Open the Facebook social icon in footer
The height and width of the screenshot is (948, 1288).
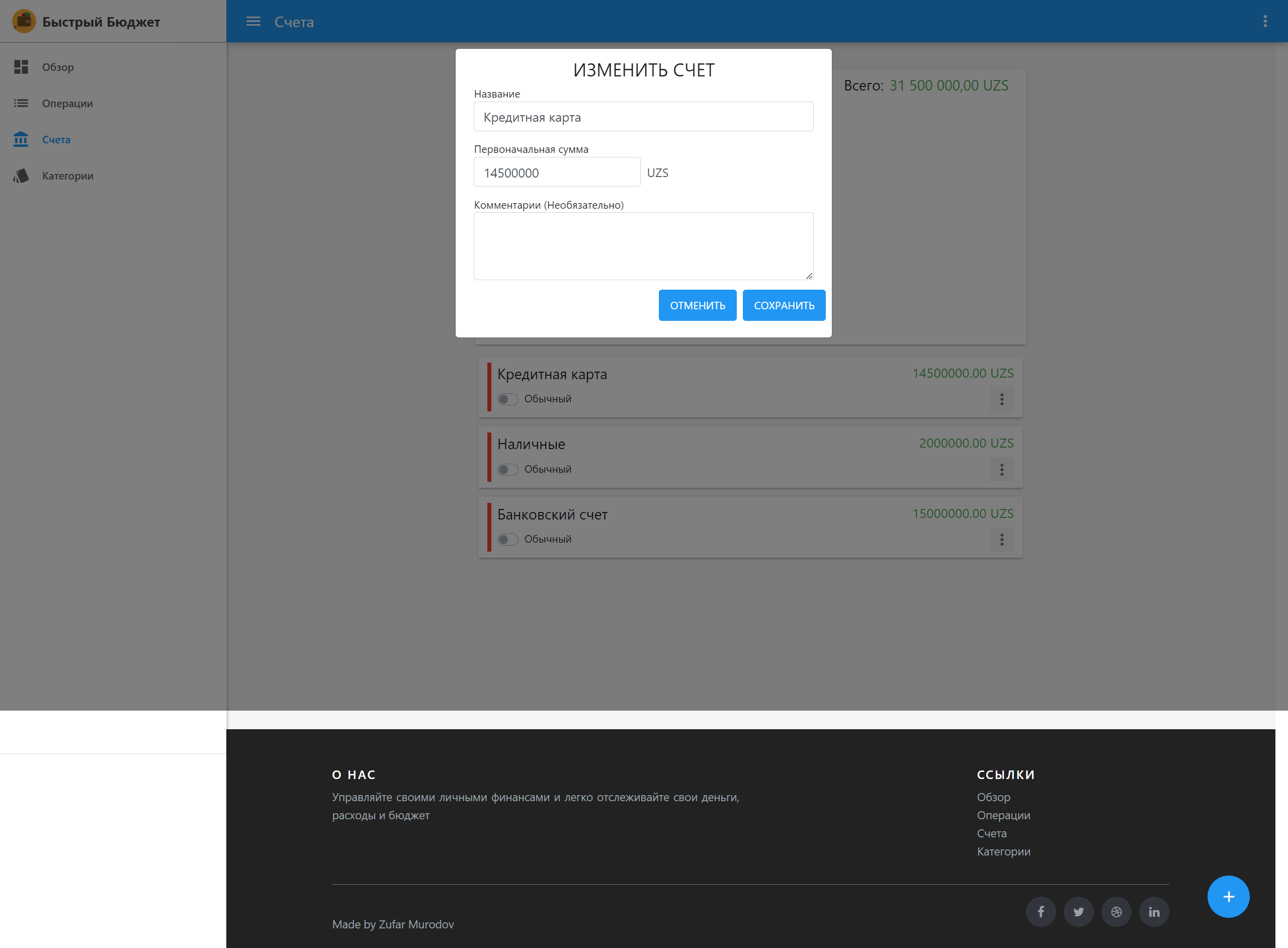[x=1040, y=911]
